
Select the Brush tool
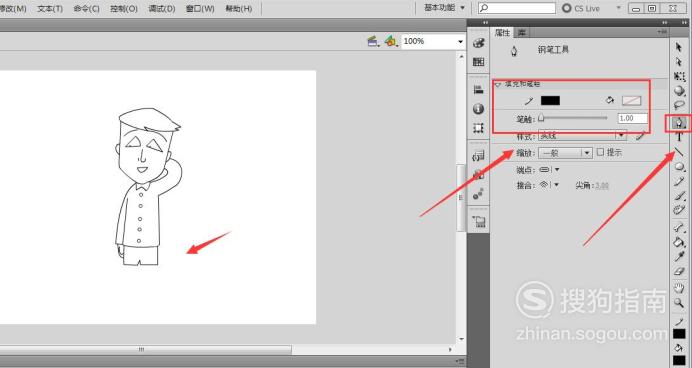point(679,196)
